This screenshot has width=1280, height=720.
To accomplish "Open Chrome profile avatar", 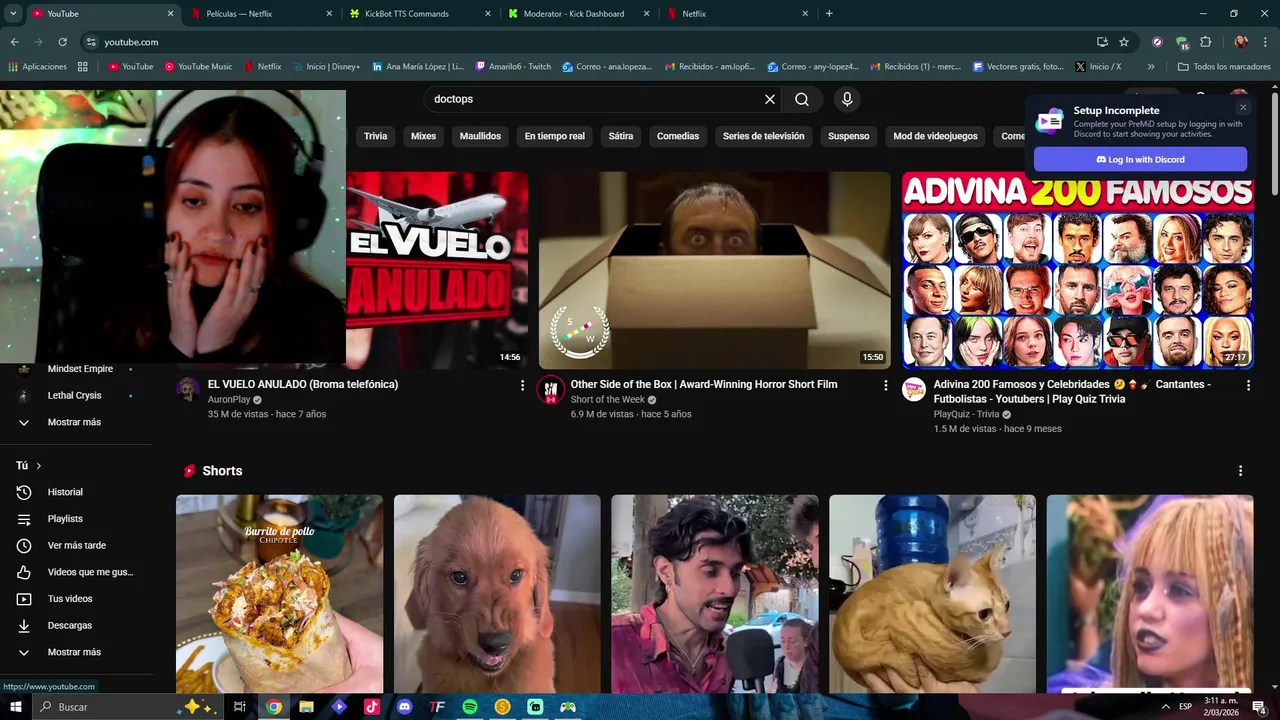I will [x=1241, y=42].
